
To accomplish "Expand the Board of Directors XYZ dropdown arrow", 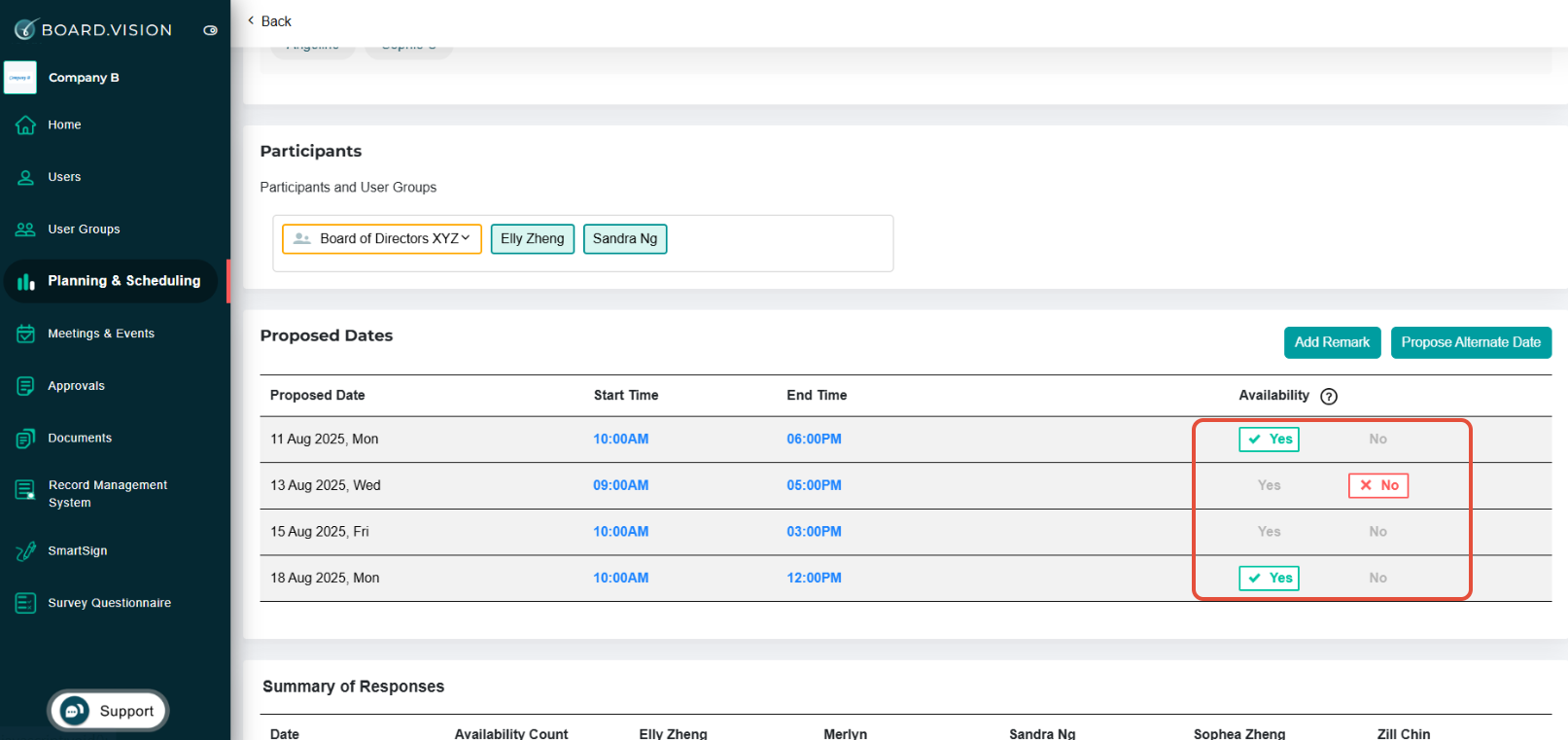I will [x=466, y=238].
